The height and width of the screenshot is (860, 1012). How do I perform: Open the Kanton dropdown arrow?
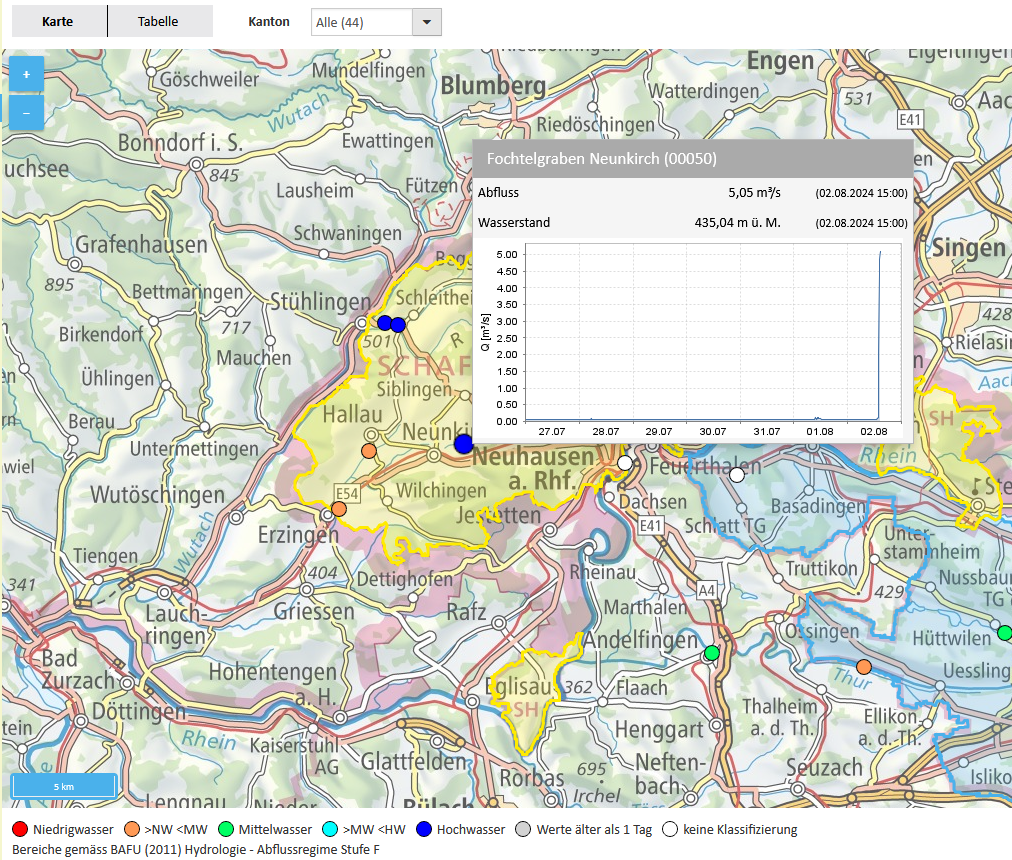[x=426, y=22]
